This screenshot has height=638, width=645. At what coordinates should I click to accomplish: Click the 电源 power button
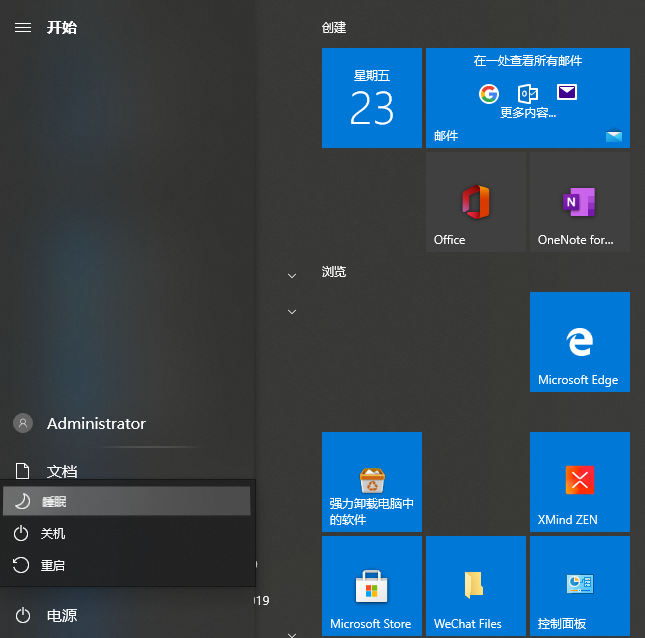(x=60, y=616)
